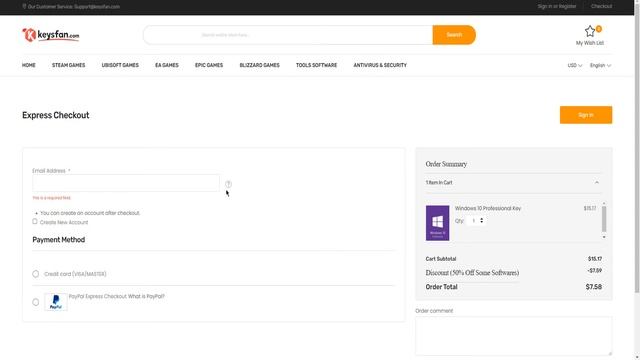Click the Order Total $7.58 value
The width and height of the screenshot is (640, 360).
point(593,287)
